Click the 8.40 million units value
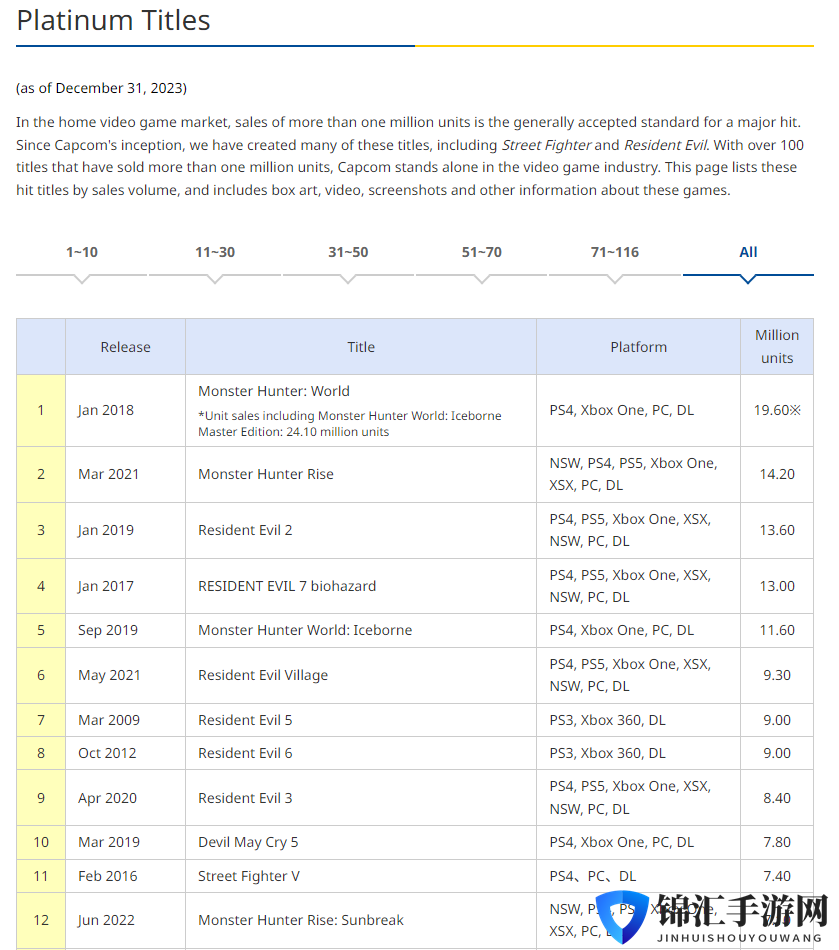The image size is (839, 950). (x=777, y=798)
